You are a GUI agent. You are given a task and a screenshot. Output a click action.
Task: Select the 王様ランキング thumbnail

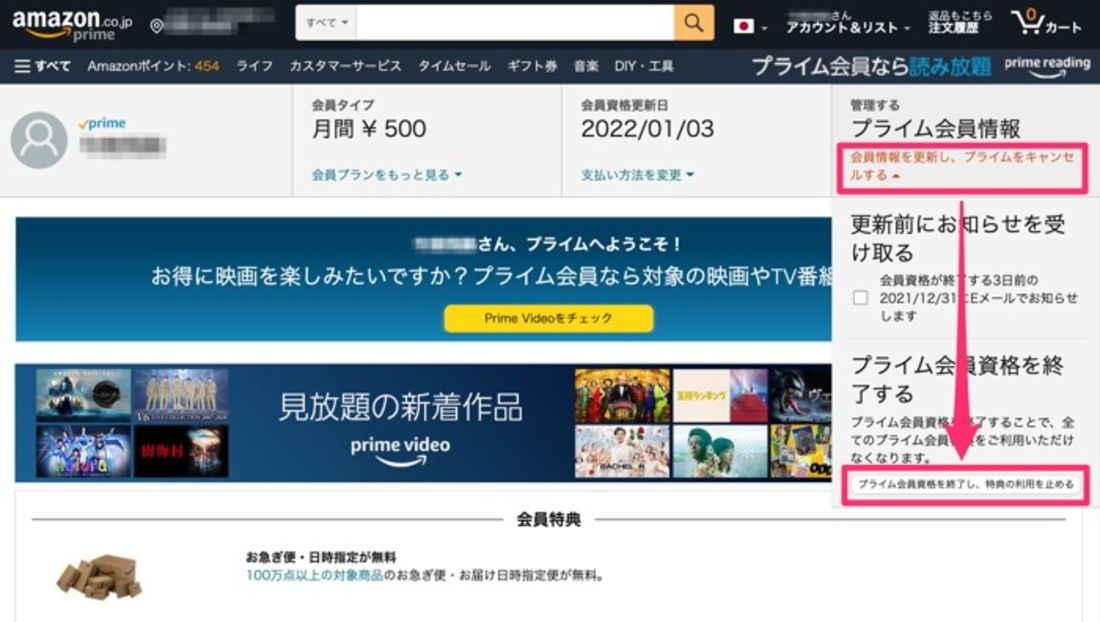[720, 396]
